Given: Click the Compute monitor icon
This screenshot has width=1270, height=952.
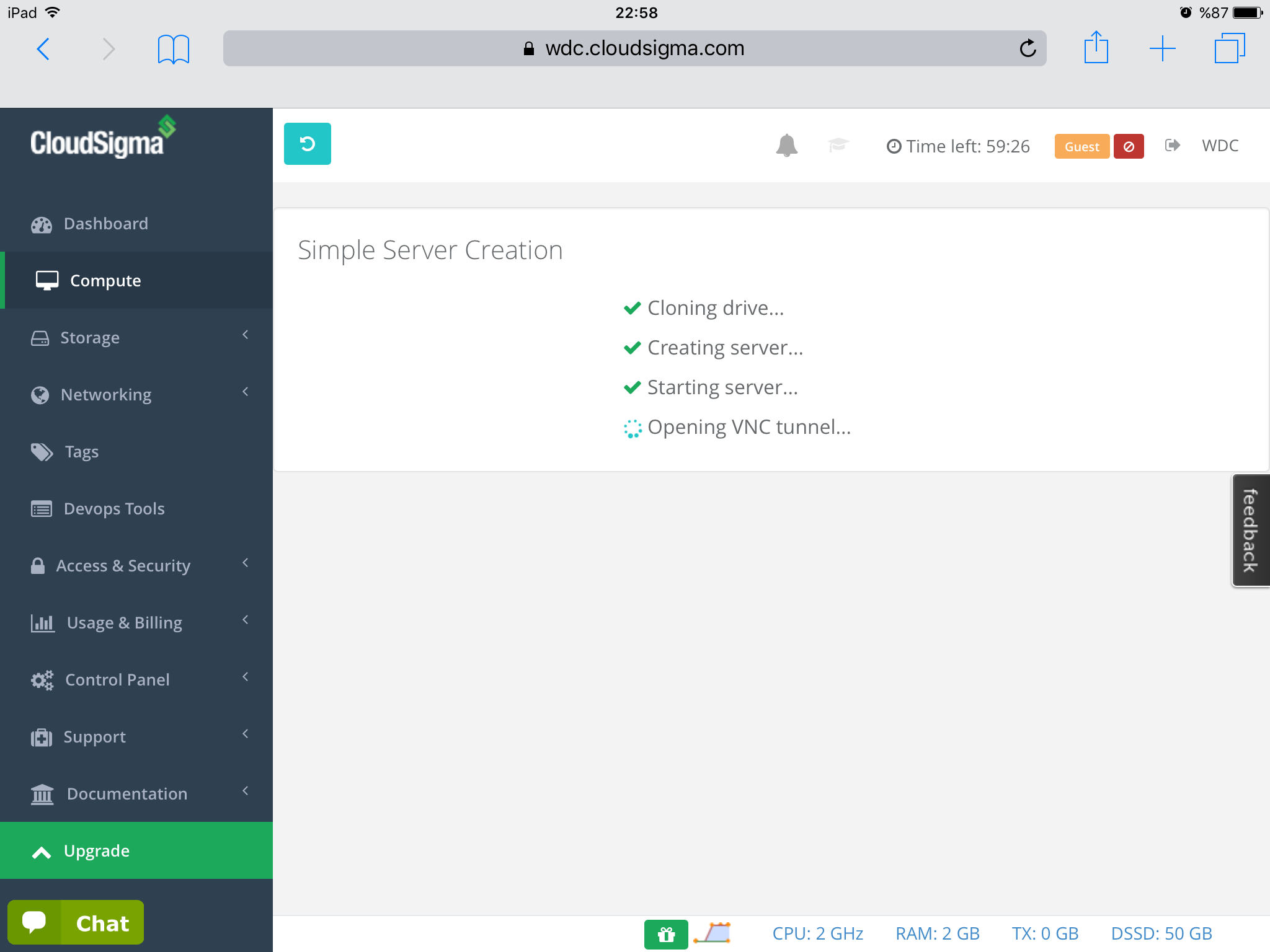Looking at the screenshot, I should tap(47, 281).
